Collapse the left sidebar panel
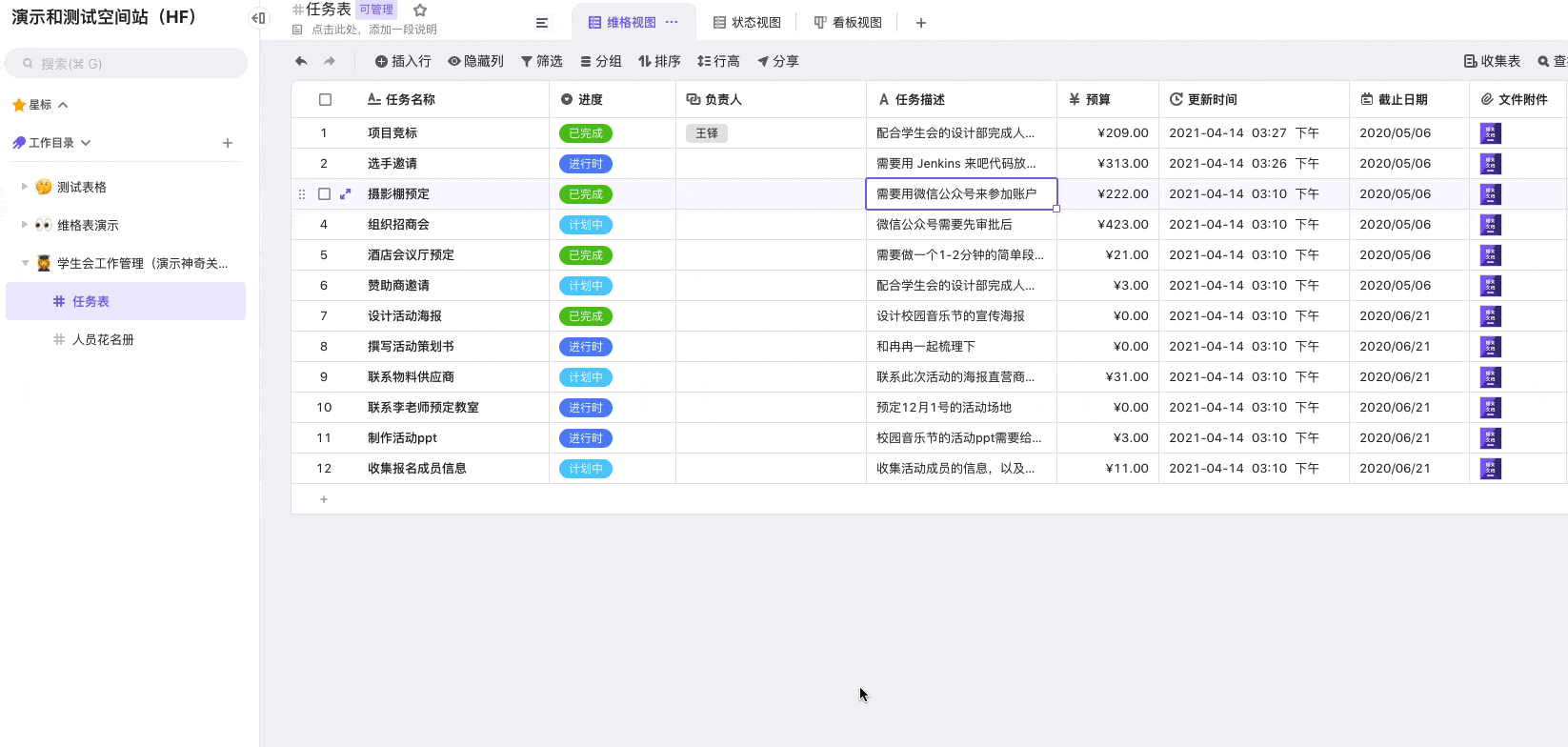This screenshot has width=1568, height=747. [x=258, y=18]
